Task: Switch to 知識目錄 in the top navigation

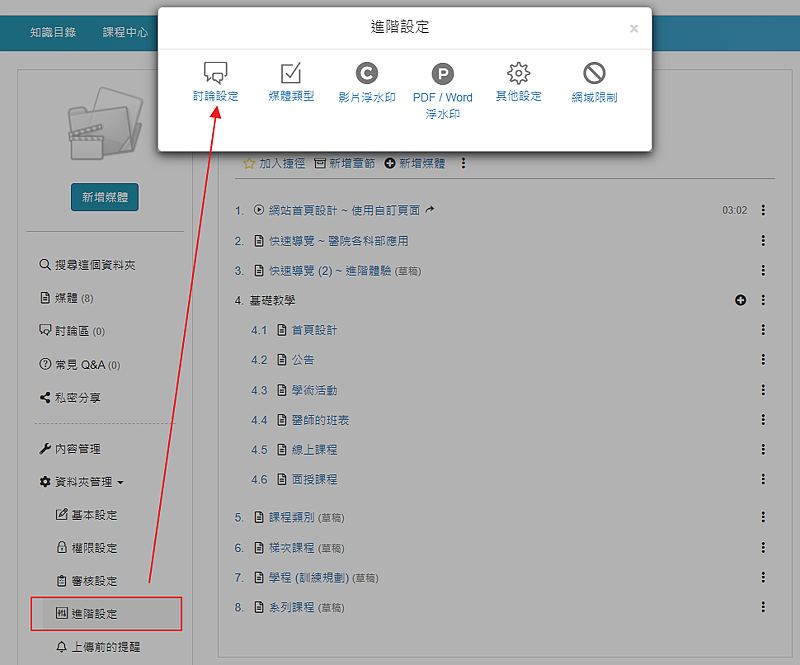Action: pos(53,32)
